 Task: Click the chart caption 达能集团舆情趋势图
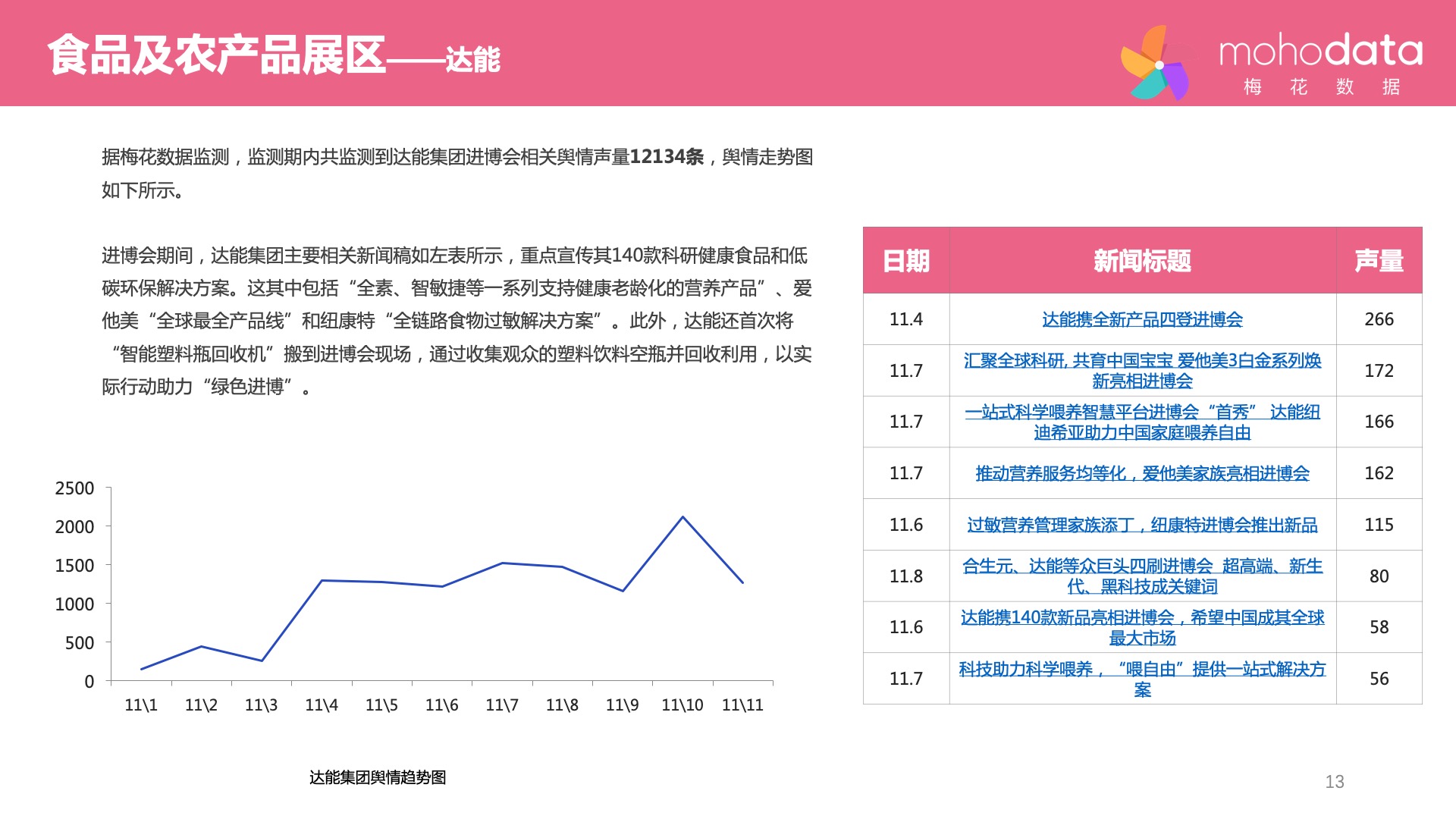point(378,777)
